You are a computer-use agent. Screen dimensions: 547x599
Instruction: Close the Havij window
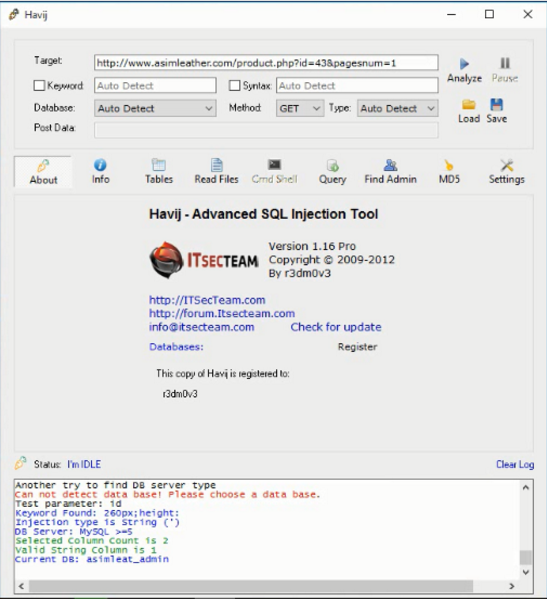528,15
